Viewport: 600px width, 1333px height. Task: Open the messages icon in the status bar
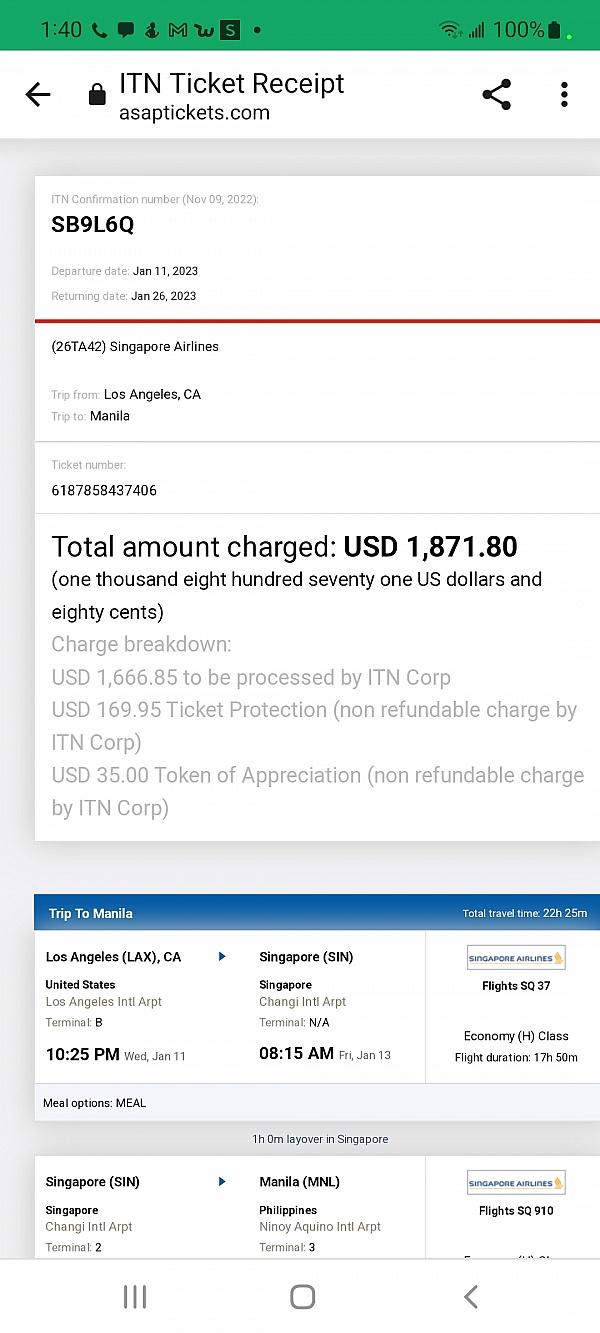click(x=125, y=29)
